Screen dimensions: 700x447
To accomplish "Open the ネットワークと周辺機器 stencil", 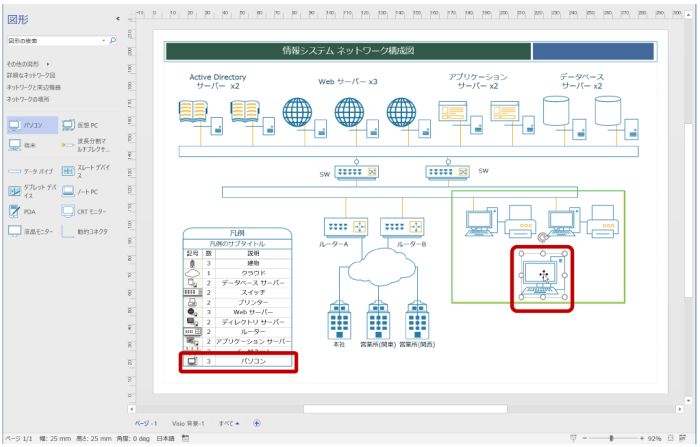I will 34,87.
